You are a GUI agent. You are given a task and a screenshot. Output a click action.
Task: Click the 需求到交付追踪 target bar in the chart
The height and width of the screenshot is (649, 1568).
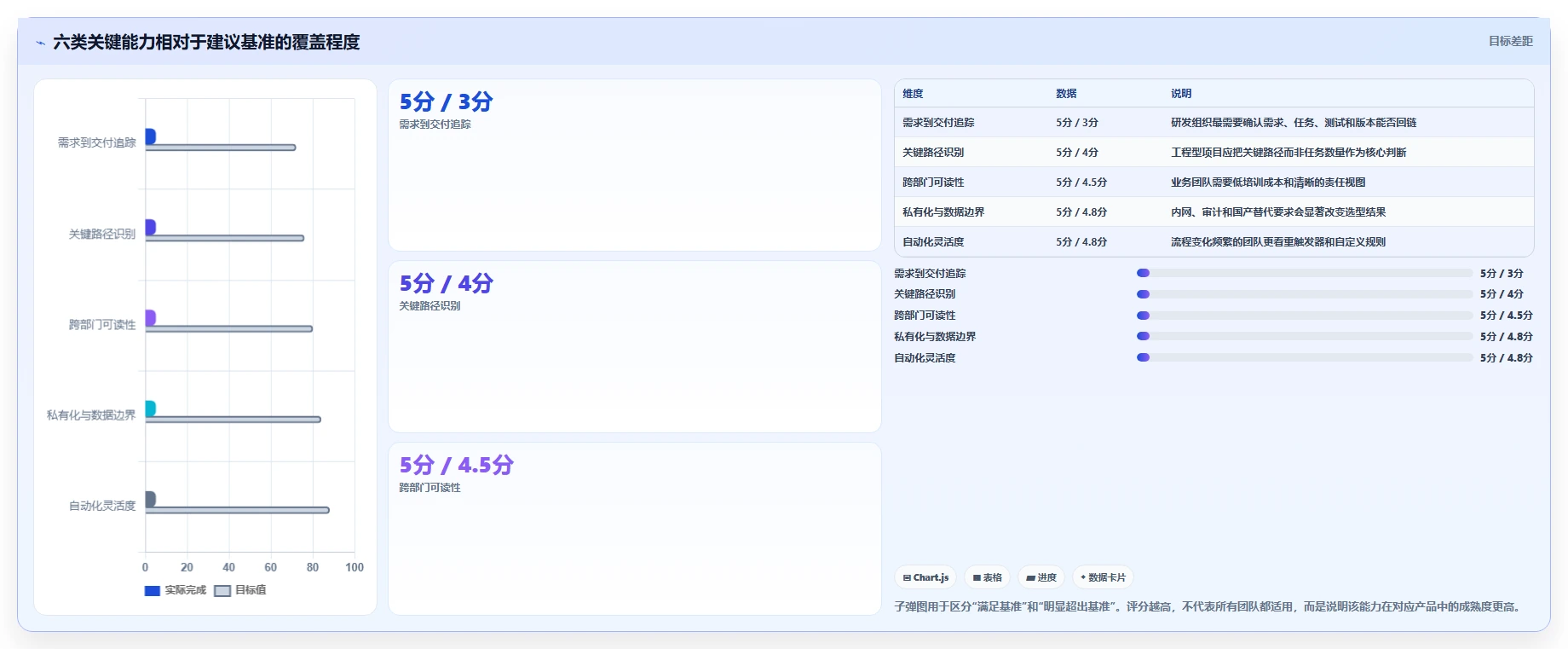(x=221, y=148)
